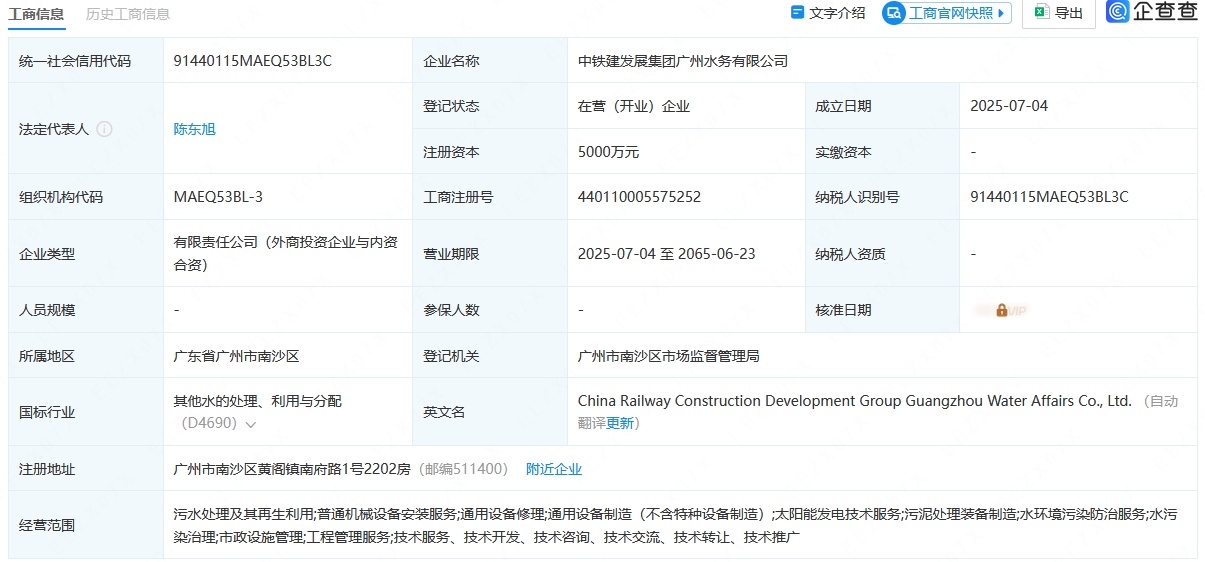Click the 注册地址 label cell
The width and height of the screenshot is (1205, 562).
pyautogui.click(x=86, y=469)
